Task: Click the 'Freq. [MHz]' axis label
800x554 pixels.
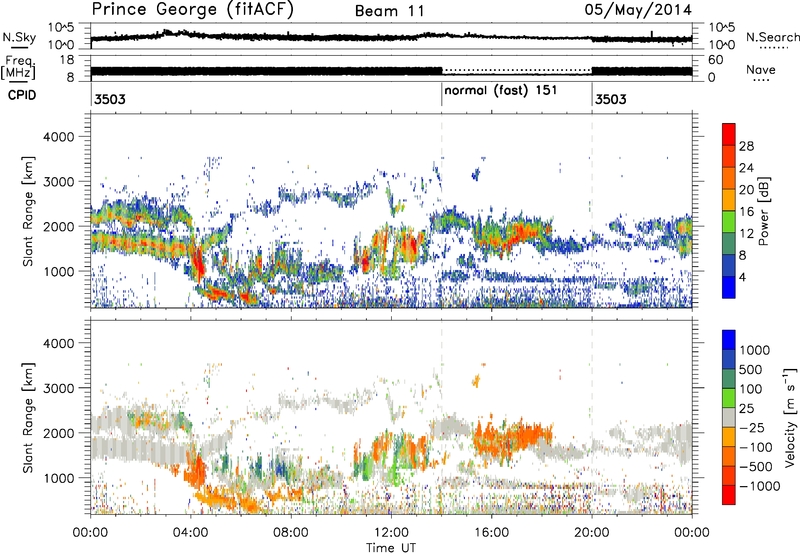Action: [x=18, y=67]
